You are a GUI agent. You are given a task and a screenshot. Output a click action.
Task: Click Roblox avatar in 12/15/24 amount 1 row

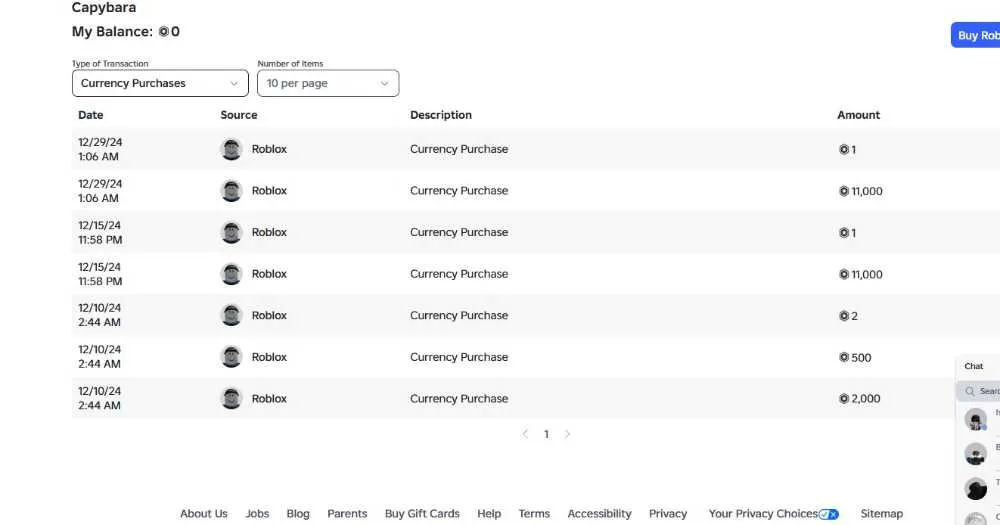coord(231,232)
